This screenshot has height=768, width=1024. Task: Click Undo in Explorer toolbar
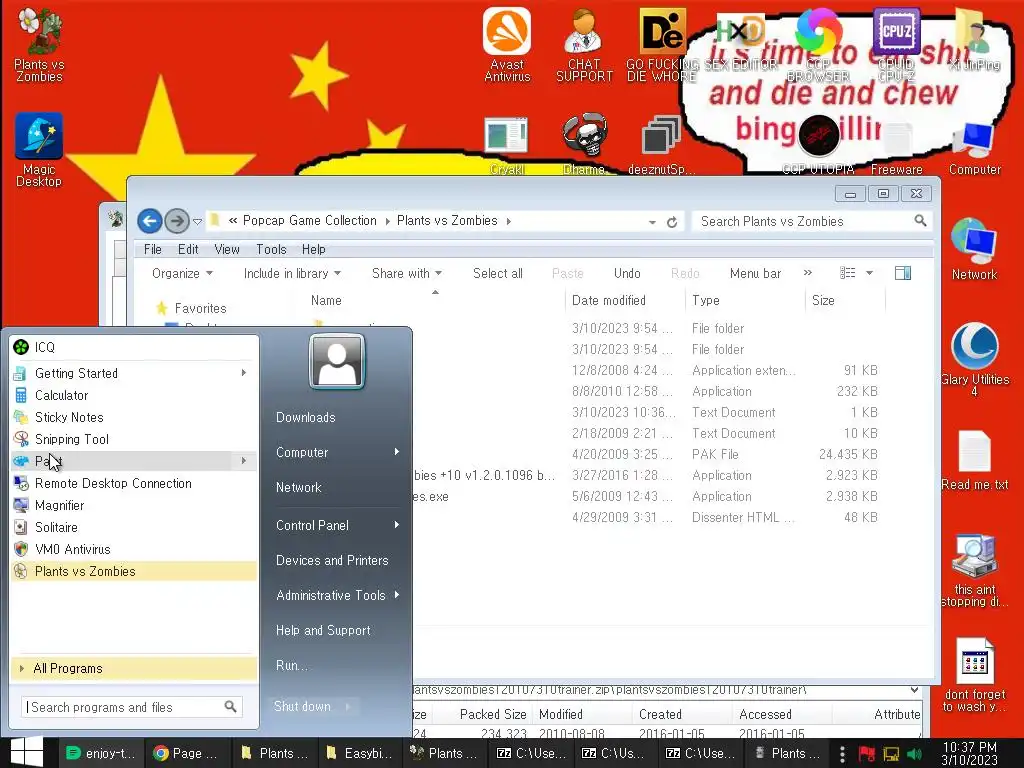point(627,274)
